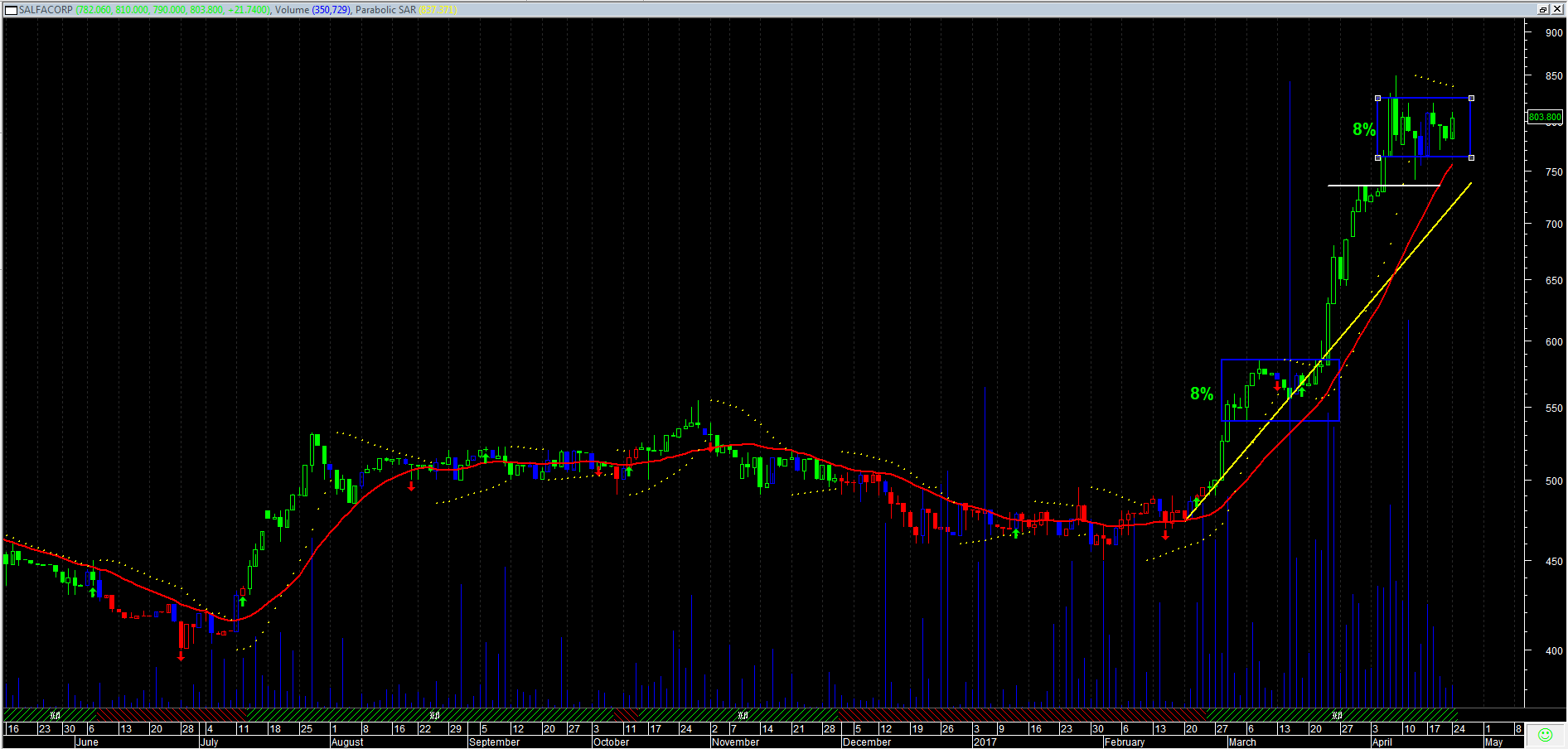
Task: Click the top-left handle of selected rectangle
Action: [1378, 99]
